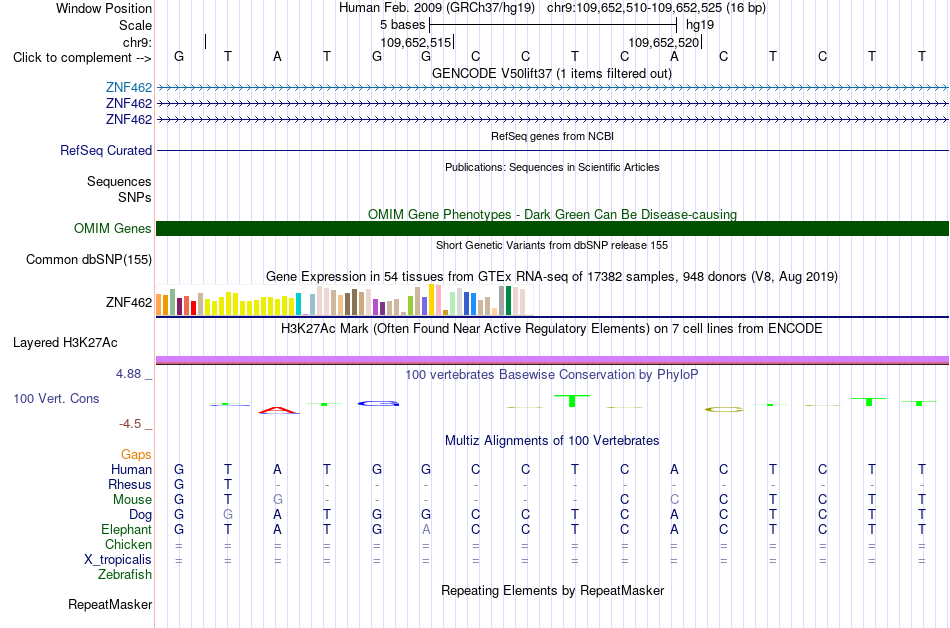The image size is (950, 628).
Task: Click the 100 Vert. Cons label
Action: click(x=56, y=398)
